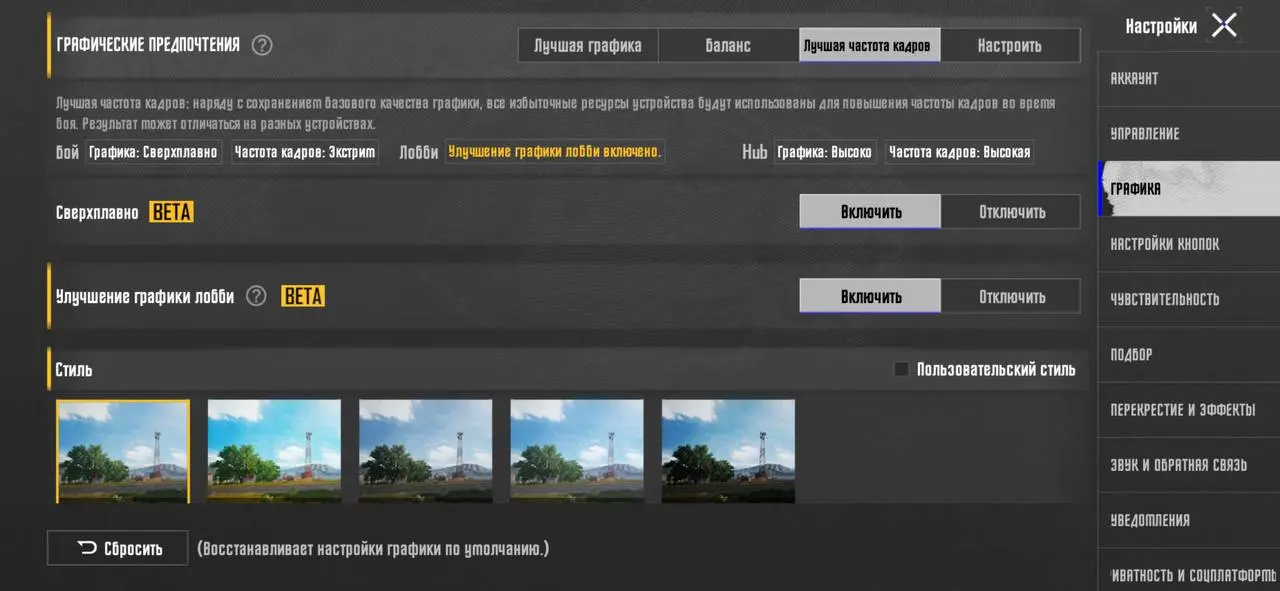Select the Лучшая графика preset
This screenshot has height=591, width=1280.
[x=588, y=45]
